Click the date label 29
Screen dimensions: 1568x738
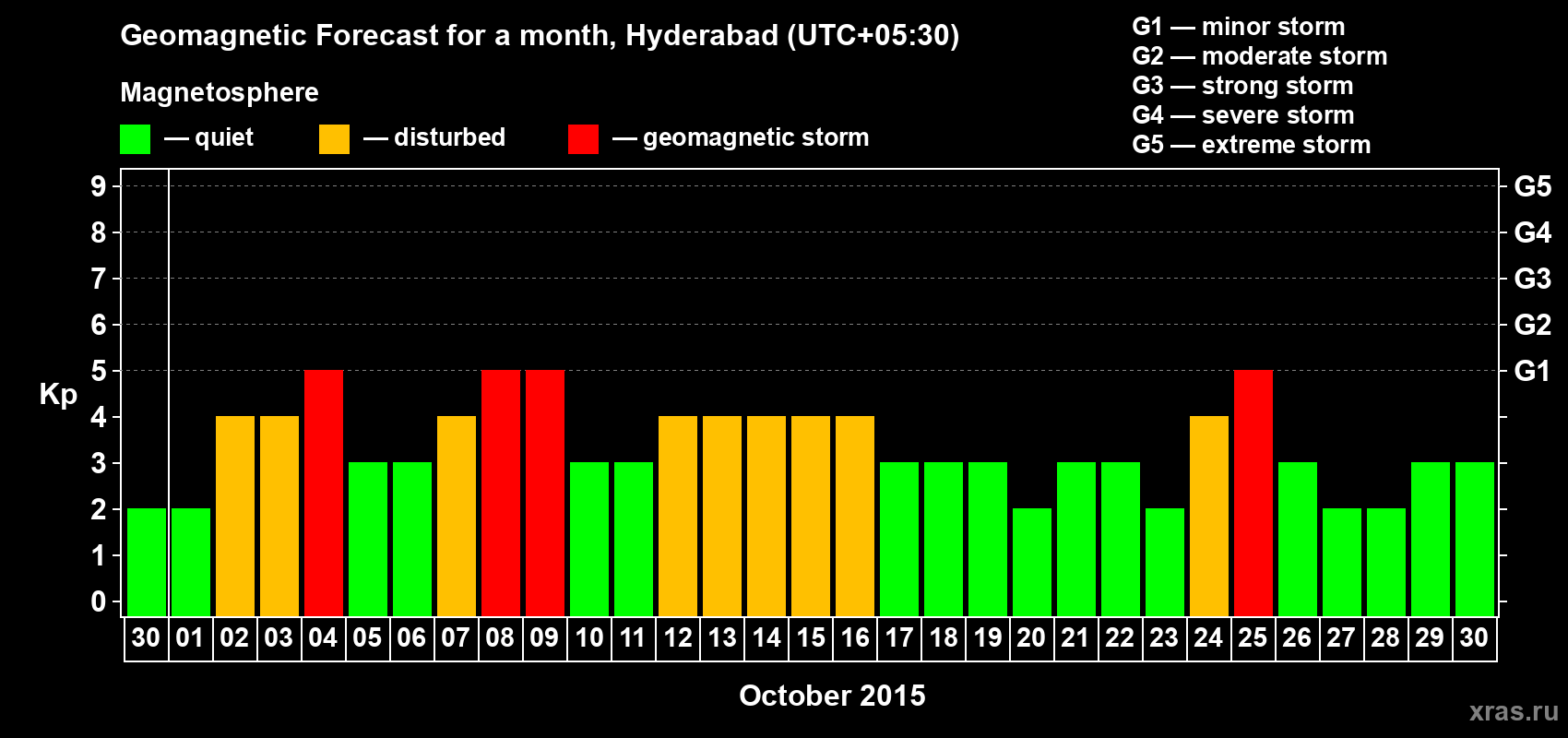[1430, 638]
